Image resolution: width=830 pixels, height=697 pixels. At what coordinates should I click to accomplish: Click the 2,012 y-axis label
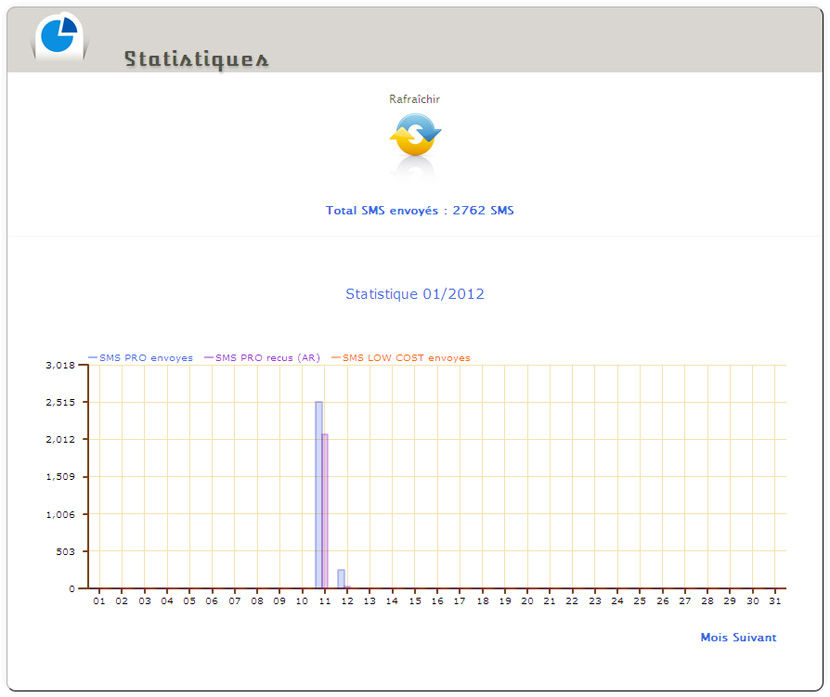tap(60, 439)
